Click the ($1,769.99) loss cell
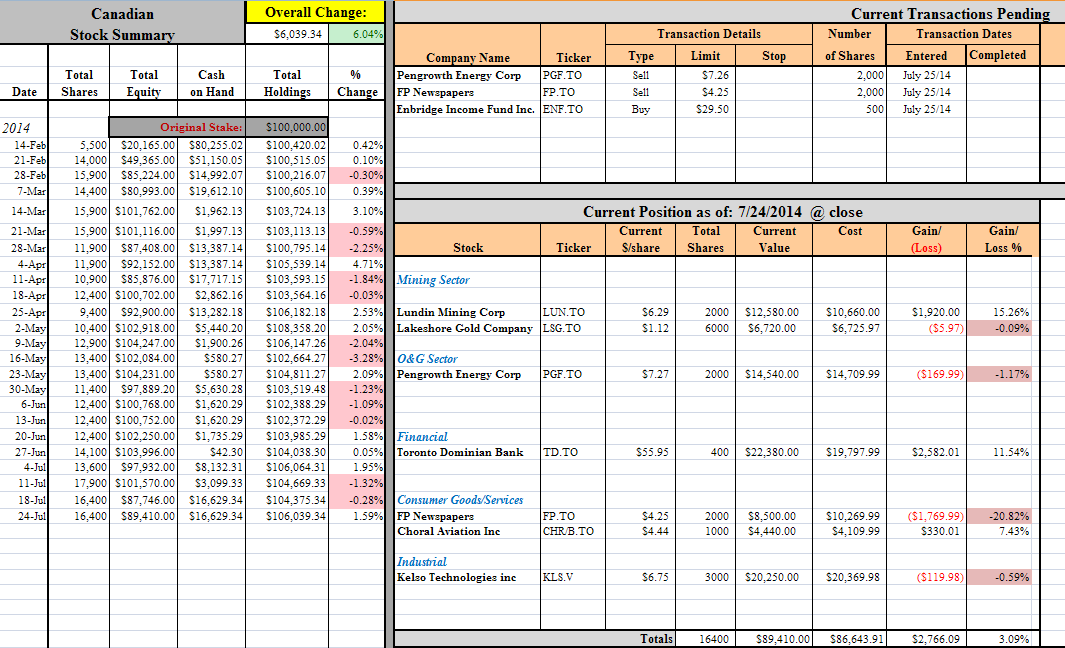 926,516
